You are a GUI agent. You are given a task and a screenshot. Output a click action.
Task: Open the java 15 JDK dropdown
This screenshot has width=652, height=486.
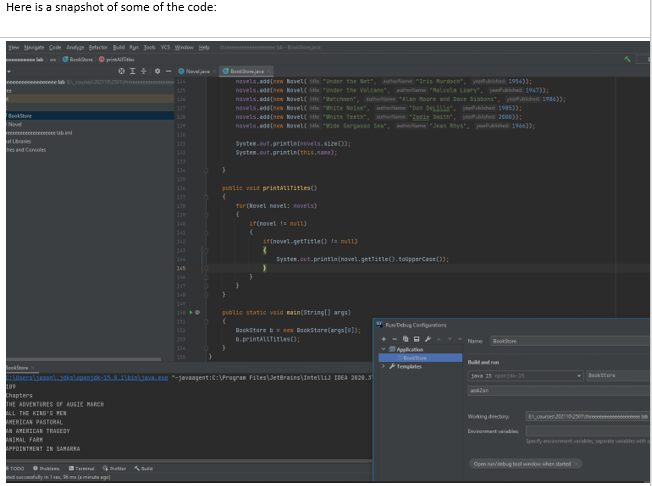pos(579,376)
